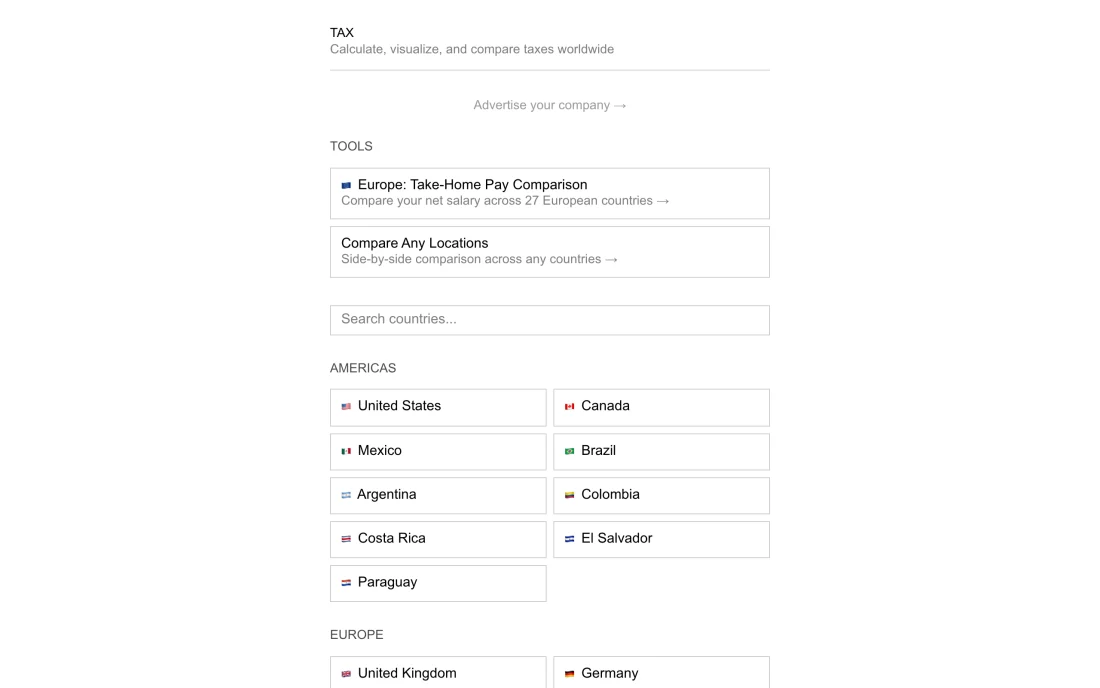Image resolution: width=1100 pixels, height=688 pixels.
Task: Click the European Union flag icon
Action: [346, 185]
